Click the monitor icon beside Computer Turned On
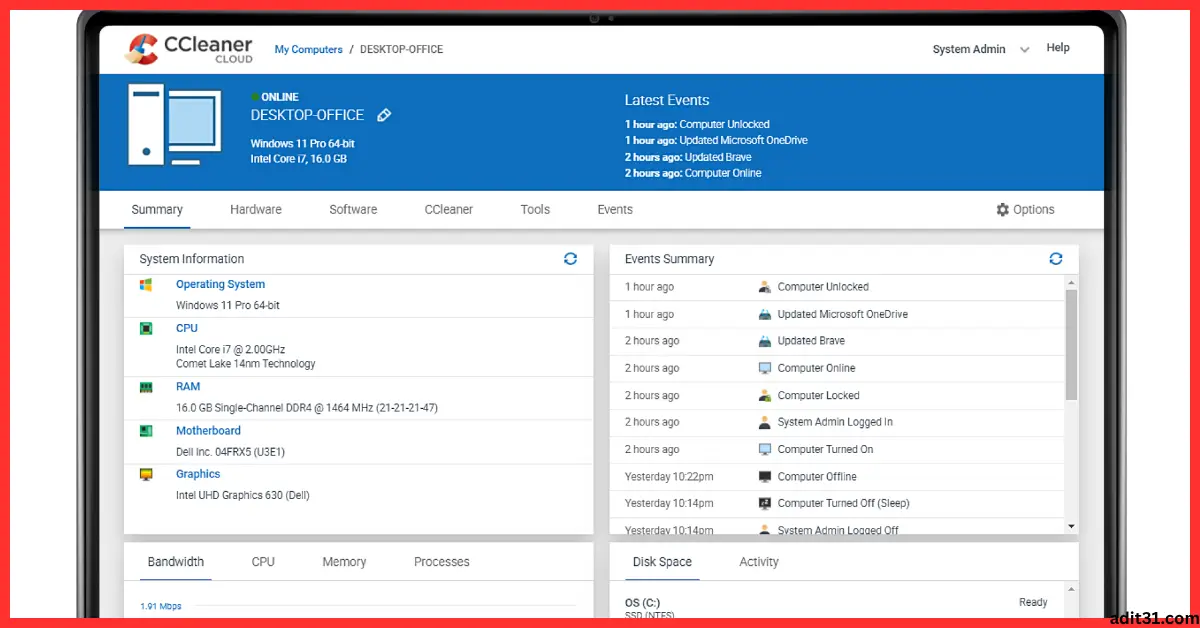 pyautogui.click(x=765, y=449)
